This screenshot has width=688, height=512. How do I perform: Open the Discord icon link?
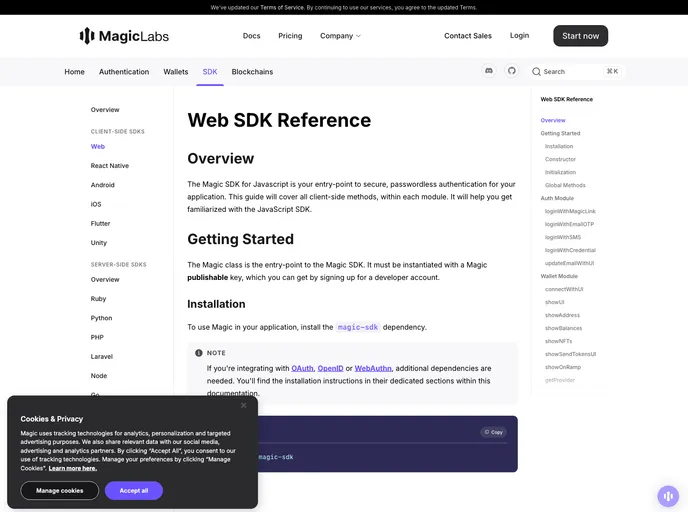489,71
